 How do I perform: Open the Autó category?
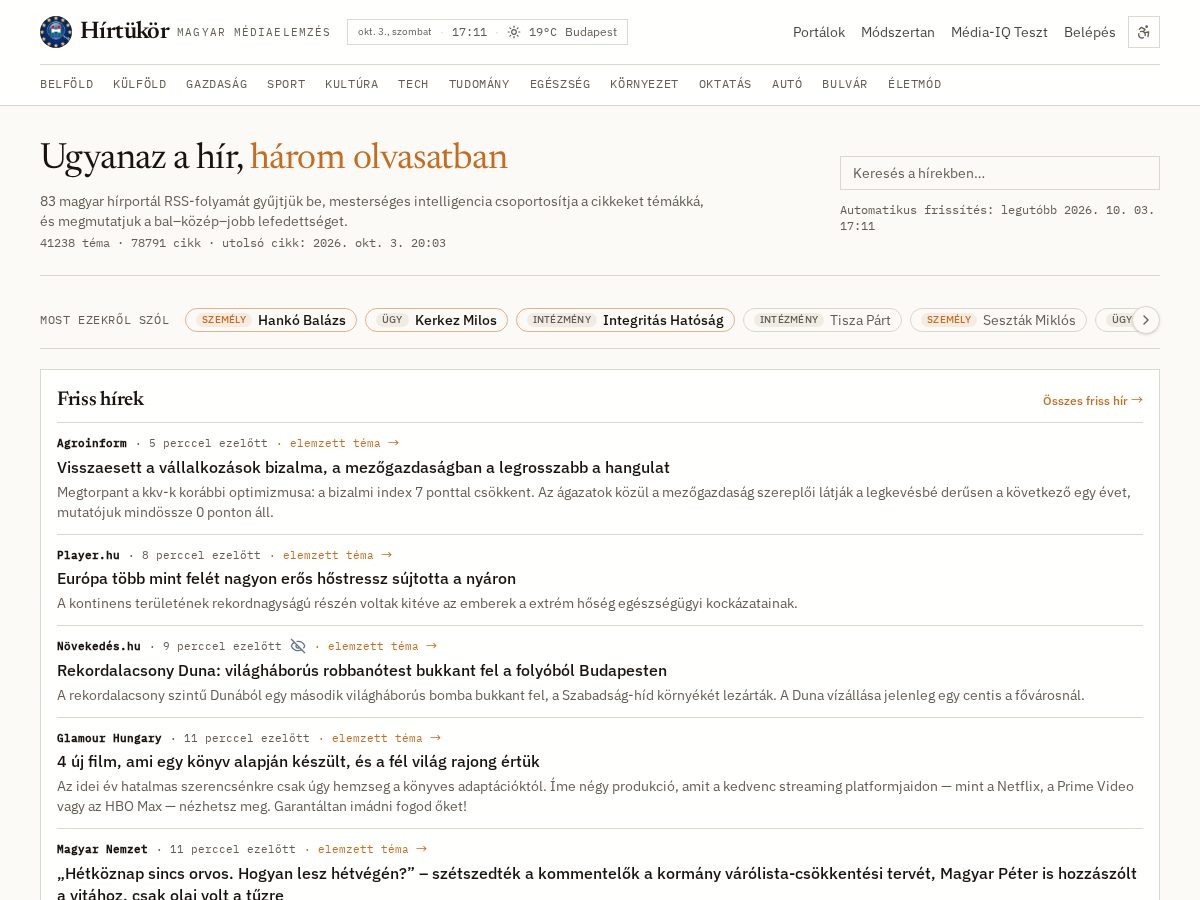pyautogui.click(x=787, y=84)
